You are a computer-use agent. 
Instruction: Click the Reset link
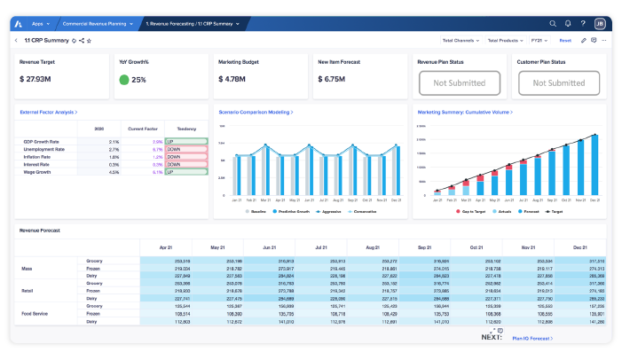pyautogui.click(x=565, y=40)
